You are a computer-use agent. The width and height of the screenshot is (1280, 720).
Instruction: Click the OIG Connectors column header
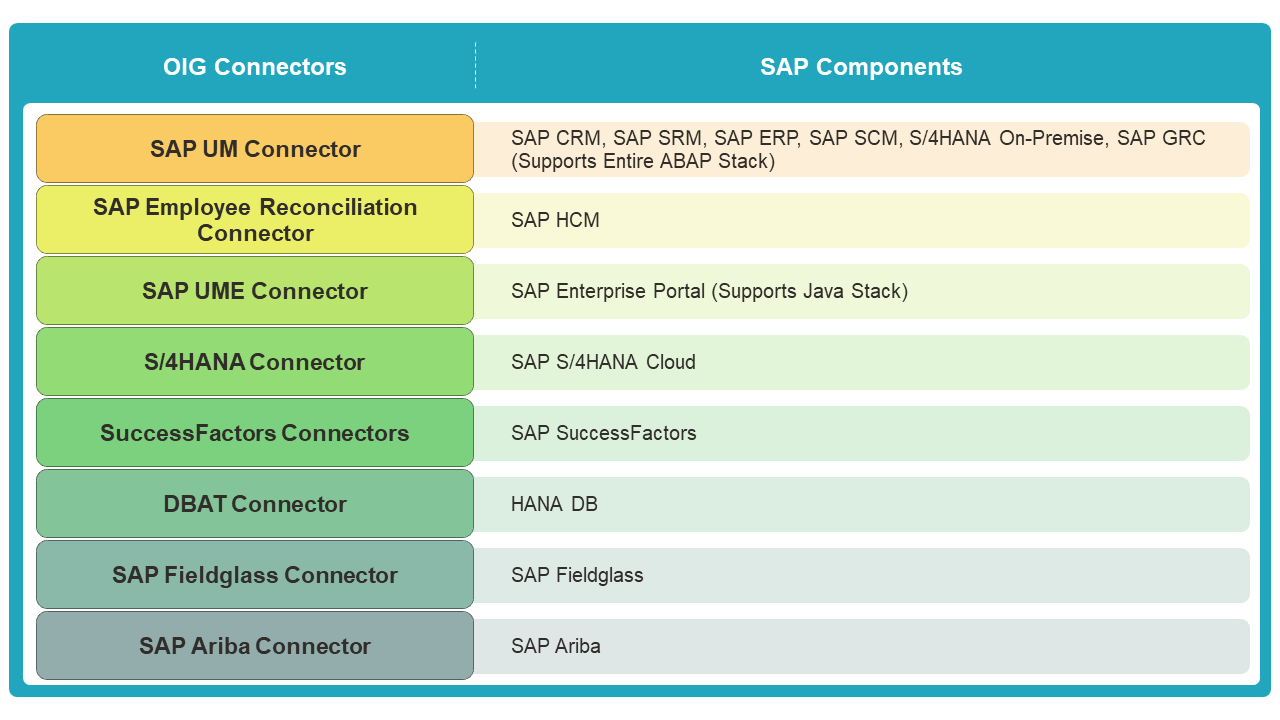pos(255,67)
